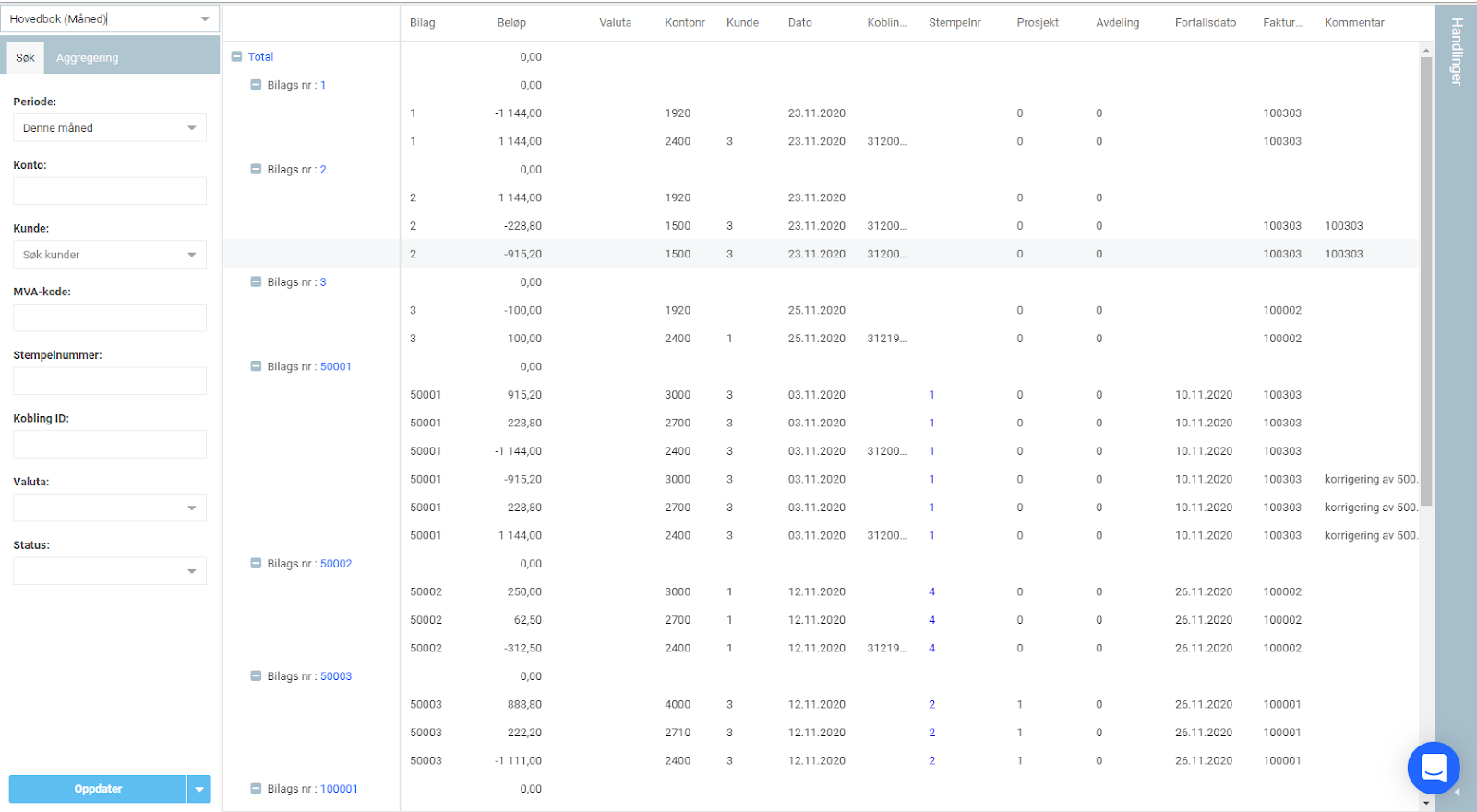Open the Søk kunder customer dropdown
Screen dimensions: 1477x812
[x=109, y=255]
